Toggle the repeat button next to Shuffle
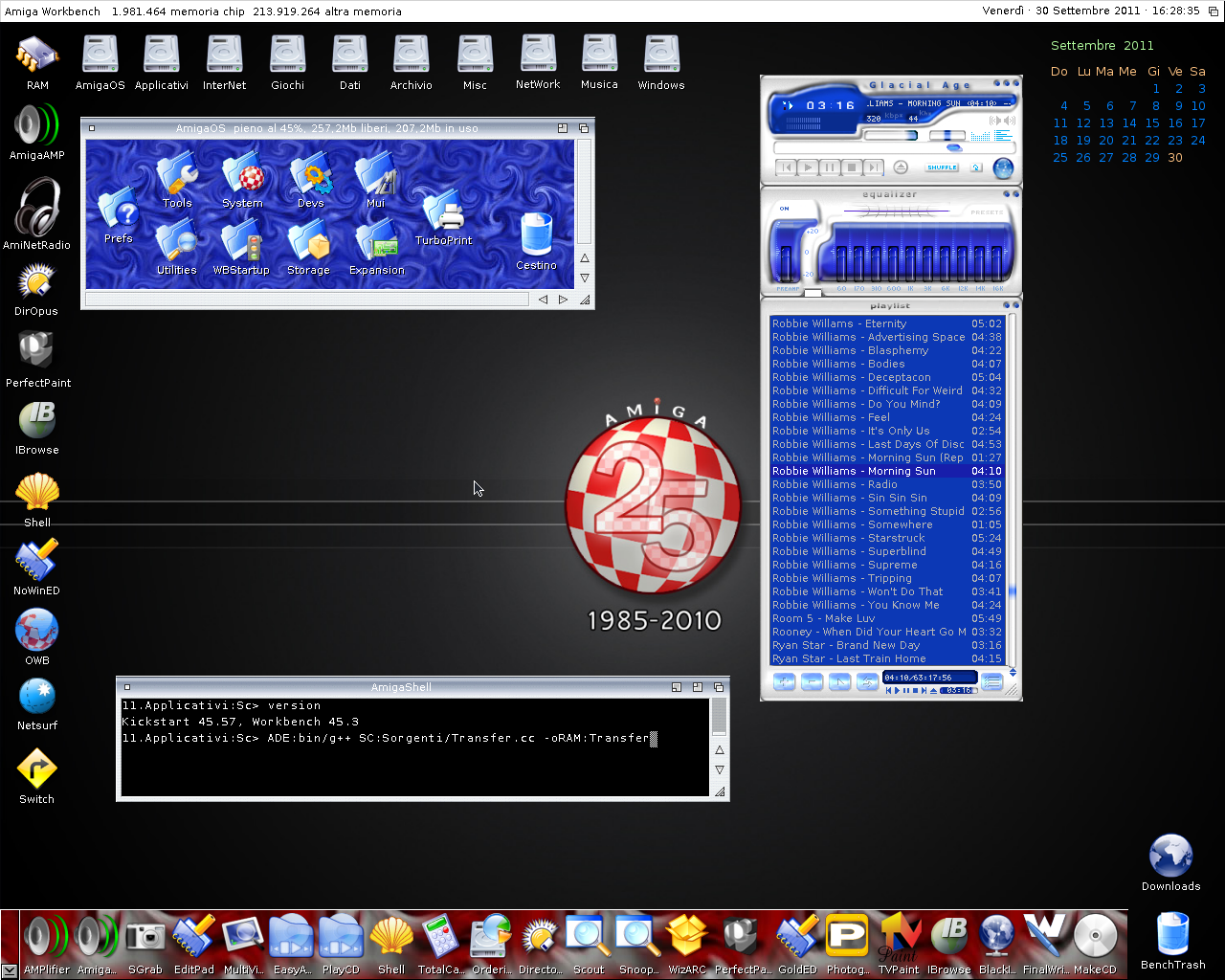The height and width of the screenshot is (980, 1225). click(975, 167)
